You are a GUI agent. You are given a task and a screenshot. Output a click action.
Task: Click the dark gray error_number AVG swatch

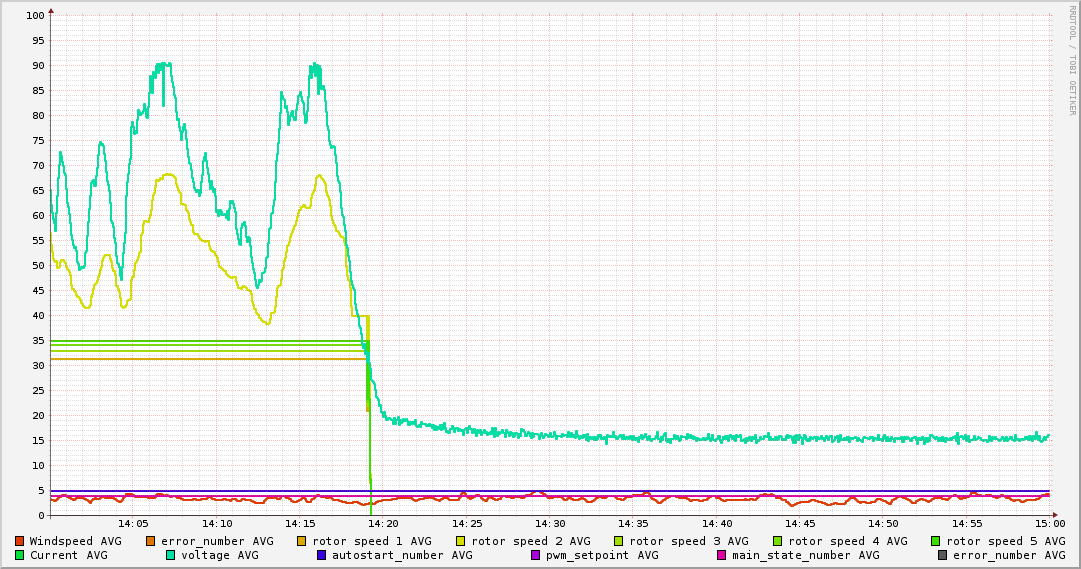(942, 555)
